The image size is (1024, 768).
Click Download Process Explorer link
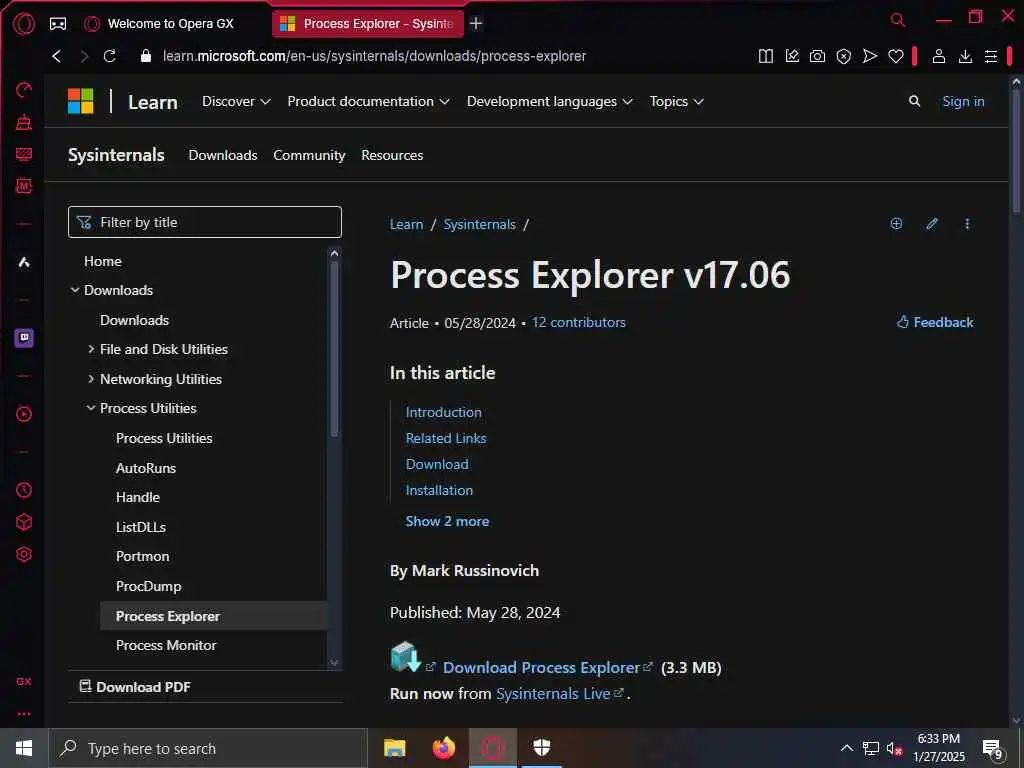tap(541, 667)
